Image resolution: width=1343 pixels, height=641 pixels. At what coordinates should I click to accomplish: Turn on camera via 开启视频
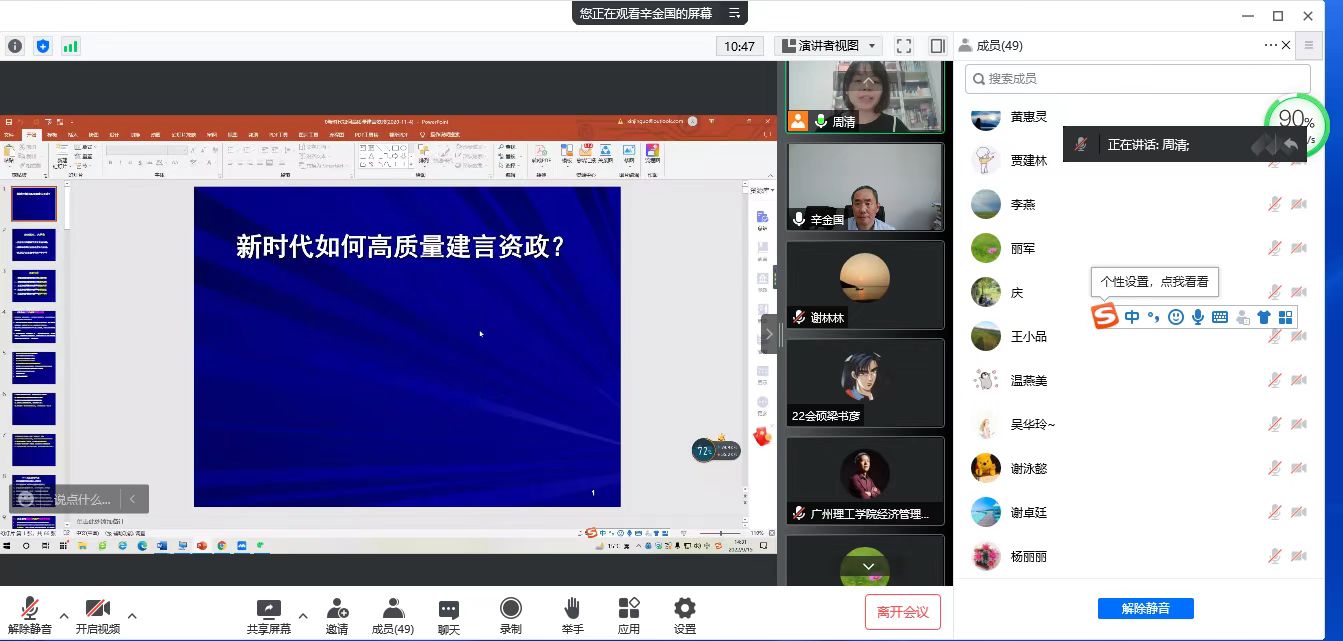(x=97, y=610)
